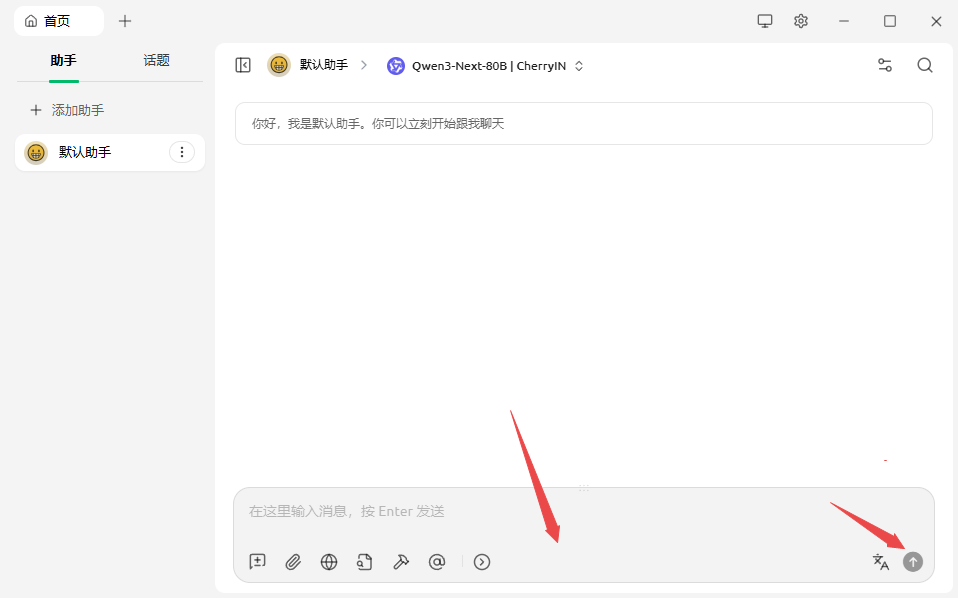This screenshot has height=598, width=958.
Task: Click the translate icon in input bar
Action: click(880, 562)
